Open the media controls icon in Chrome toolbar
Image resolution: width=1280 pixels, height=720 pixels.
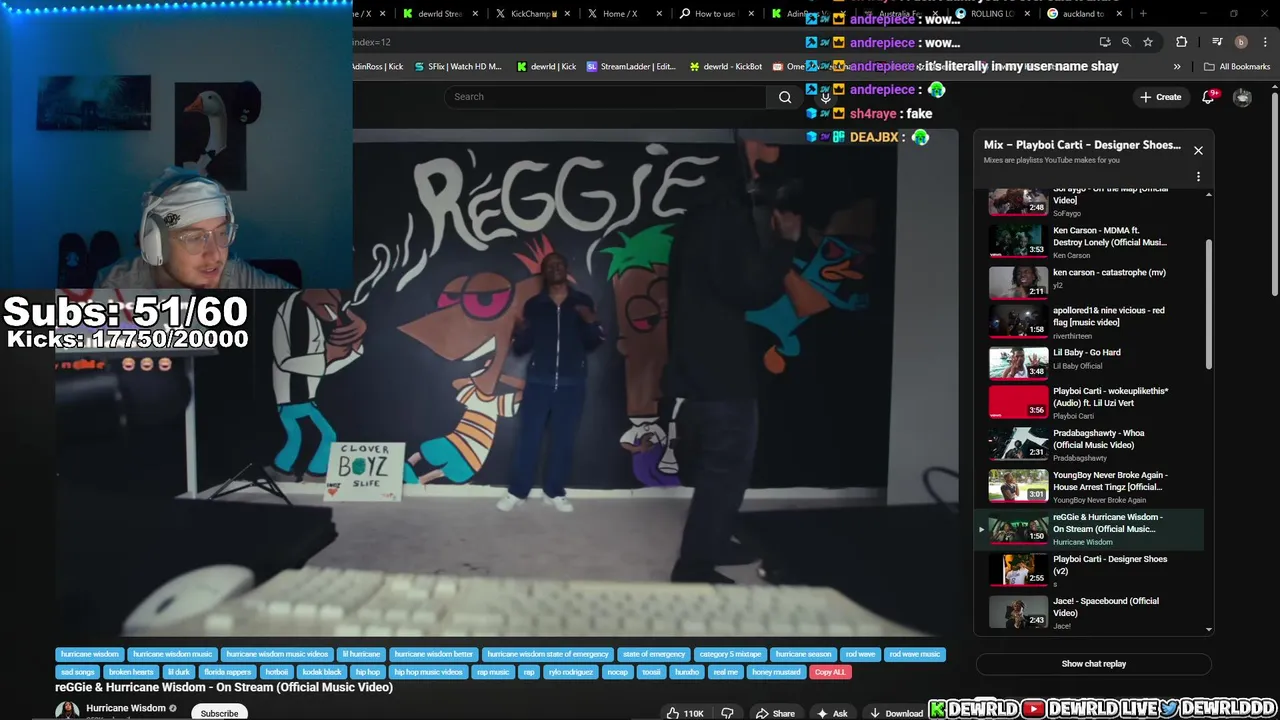coord(1217,42)
